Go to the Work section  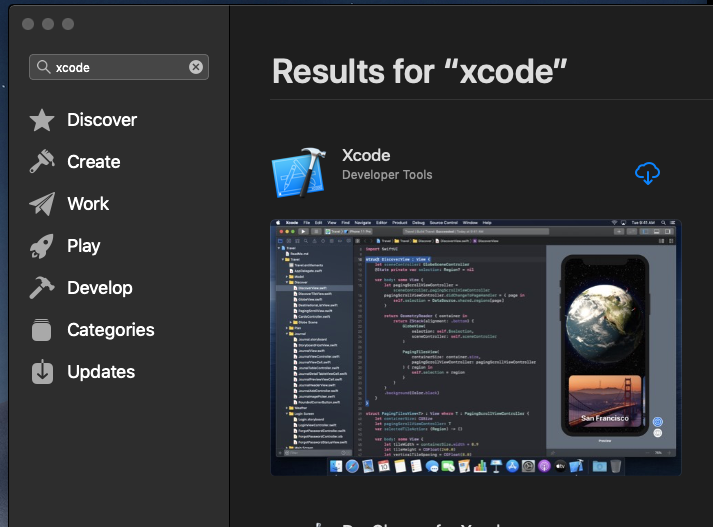[88, 204]
